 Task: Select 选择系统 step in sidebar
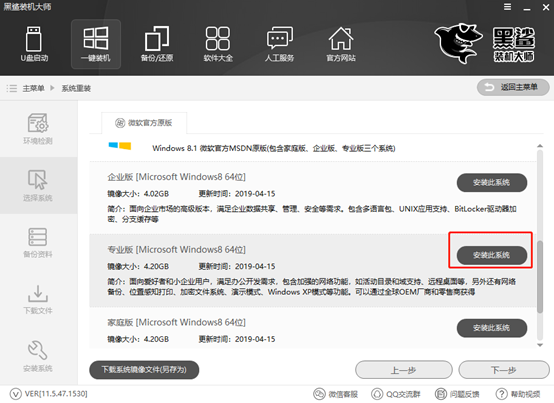pyautogui.click(x=38, y=185)
